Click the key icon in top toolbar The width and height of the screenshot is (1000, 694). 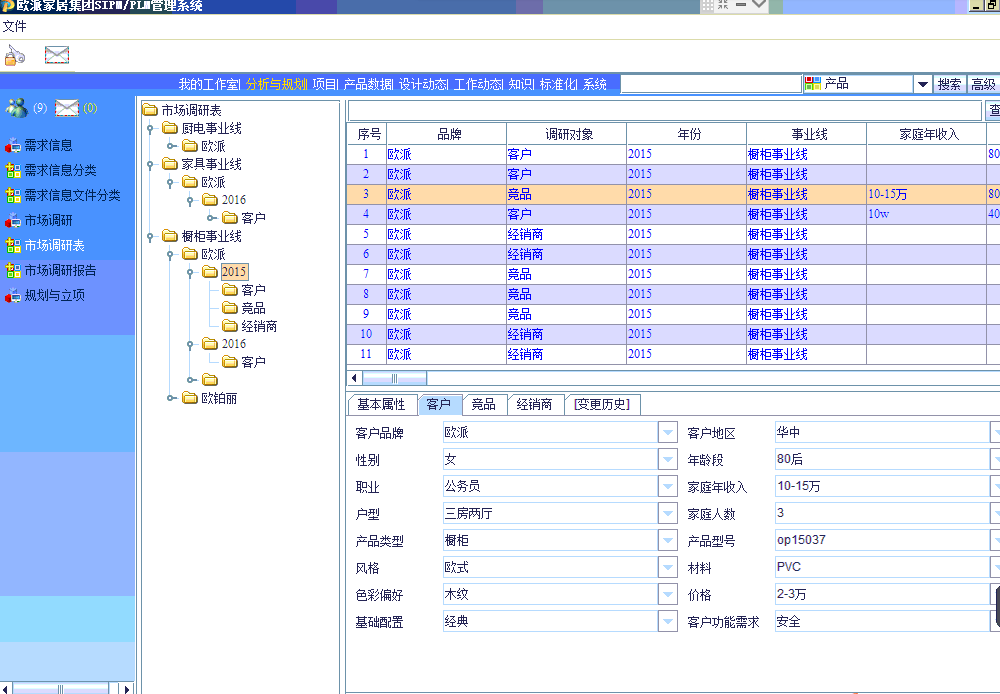click(x=15, y=55)
